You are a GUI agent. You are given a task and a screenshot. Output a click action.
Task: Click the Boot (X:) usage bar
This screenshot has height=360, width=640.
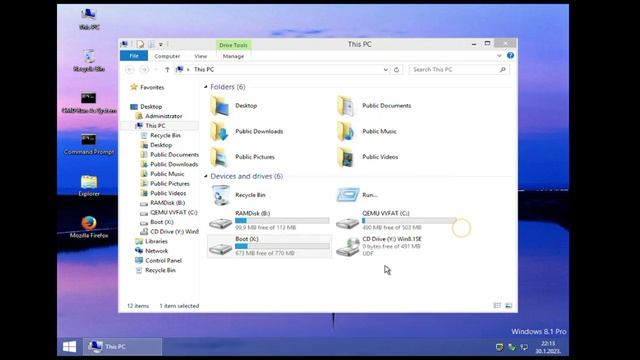(282, 246)
